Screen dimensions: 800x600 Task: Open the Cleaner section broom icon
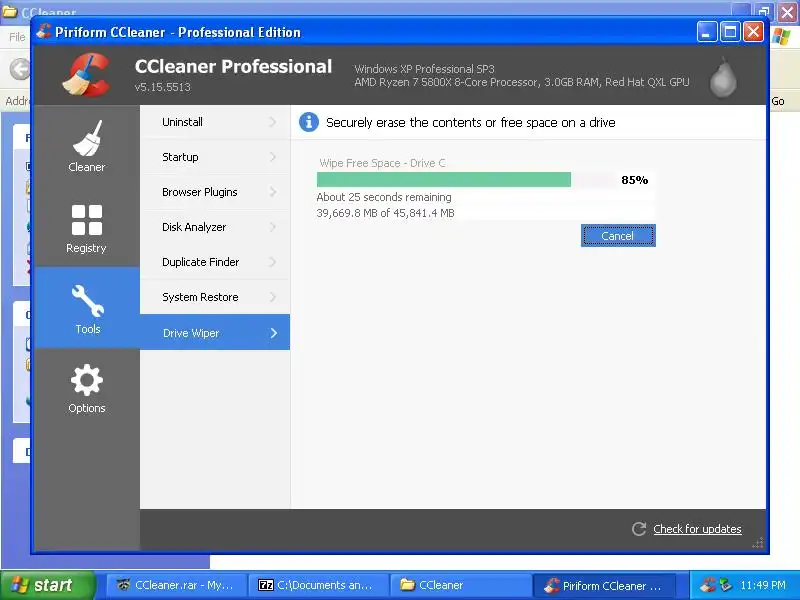(87, 138)
